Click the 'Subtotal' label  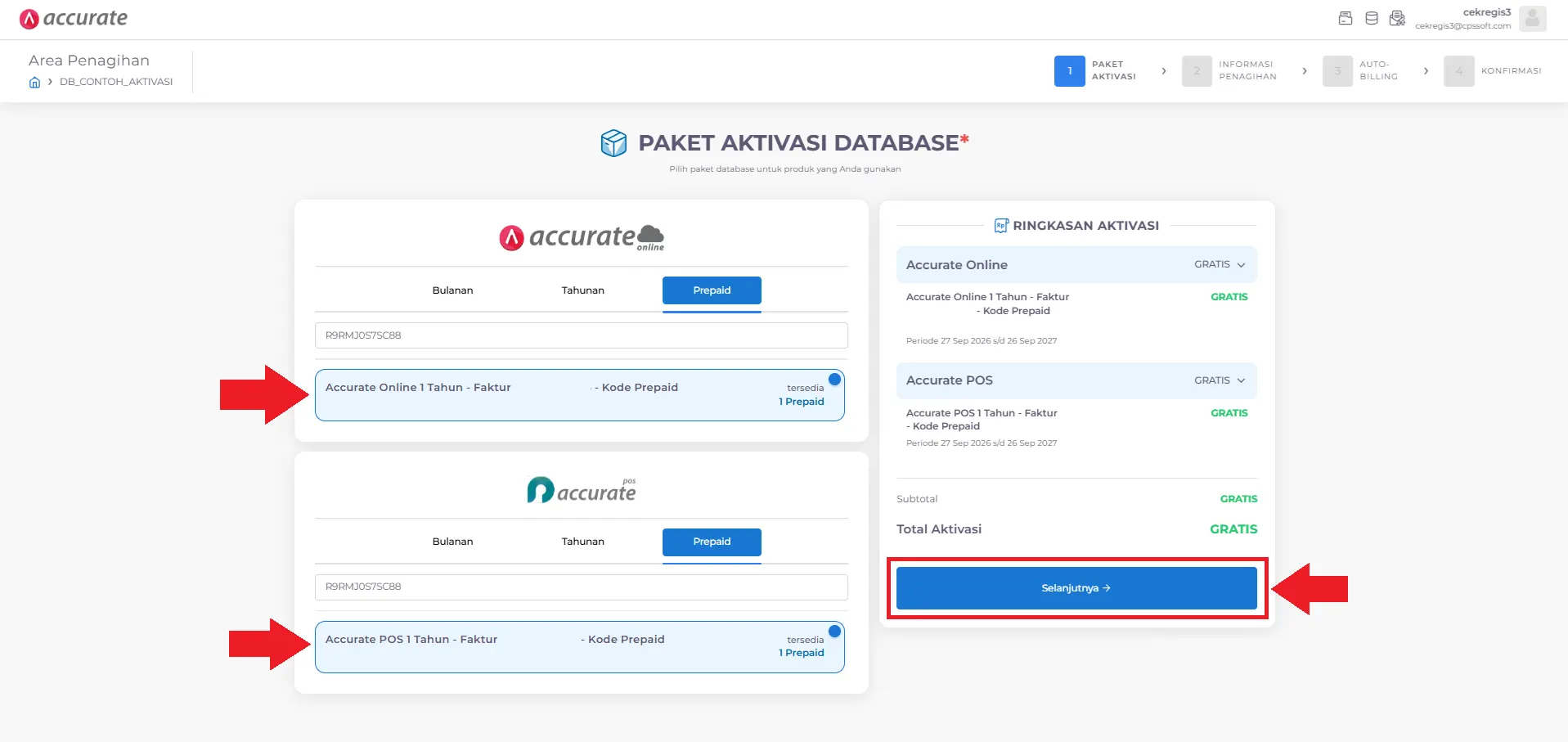[917, 499]
